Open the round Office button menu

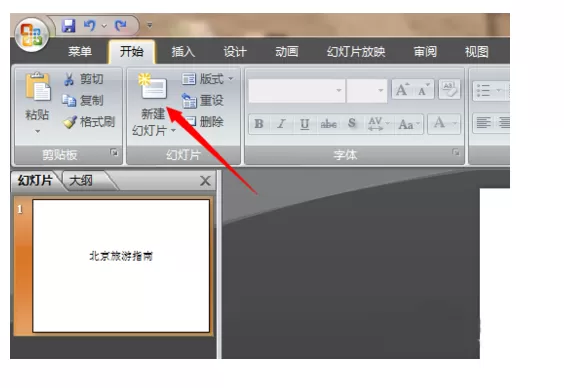click(32, 35)
